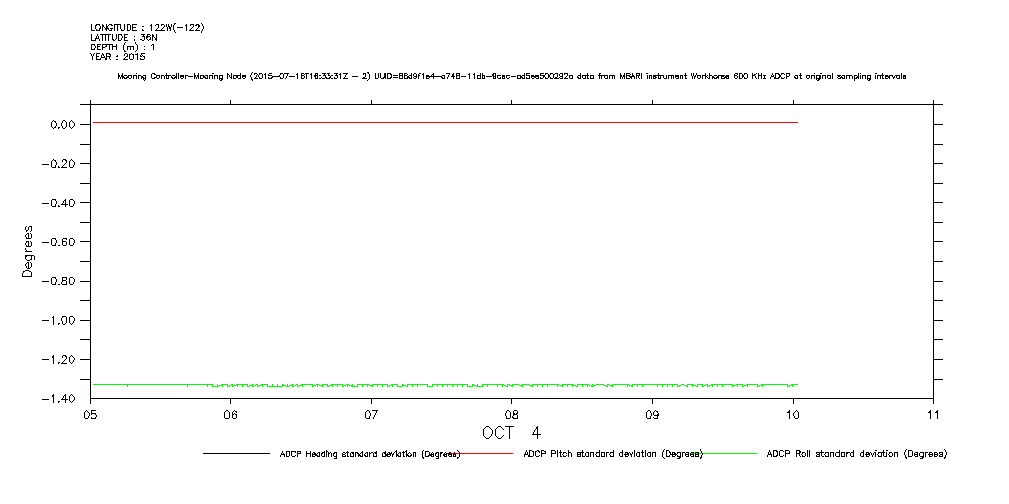The image size is (1009, 504).
Task: Click the Degrees y-axis label
Action: tap(28, 251)
